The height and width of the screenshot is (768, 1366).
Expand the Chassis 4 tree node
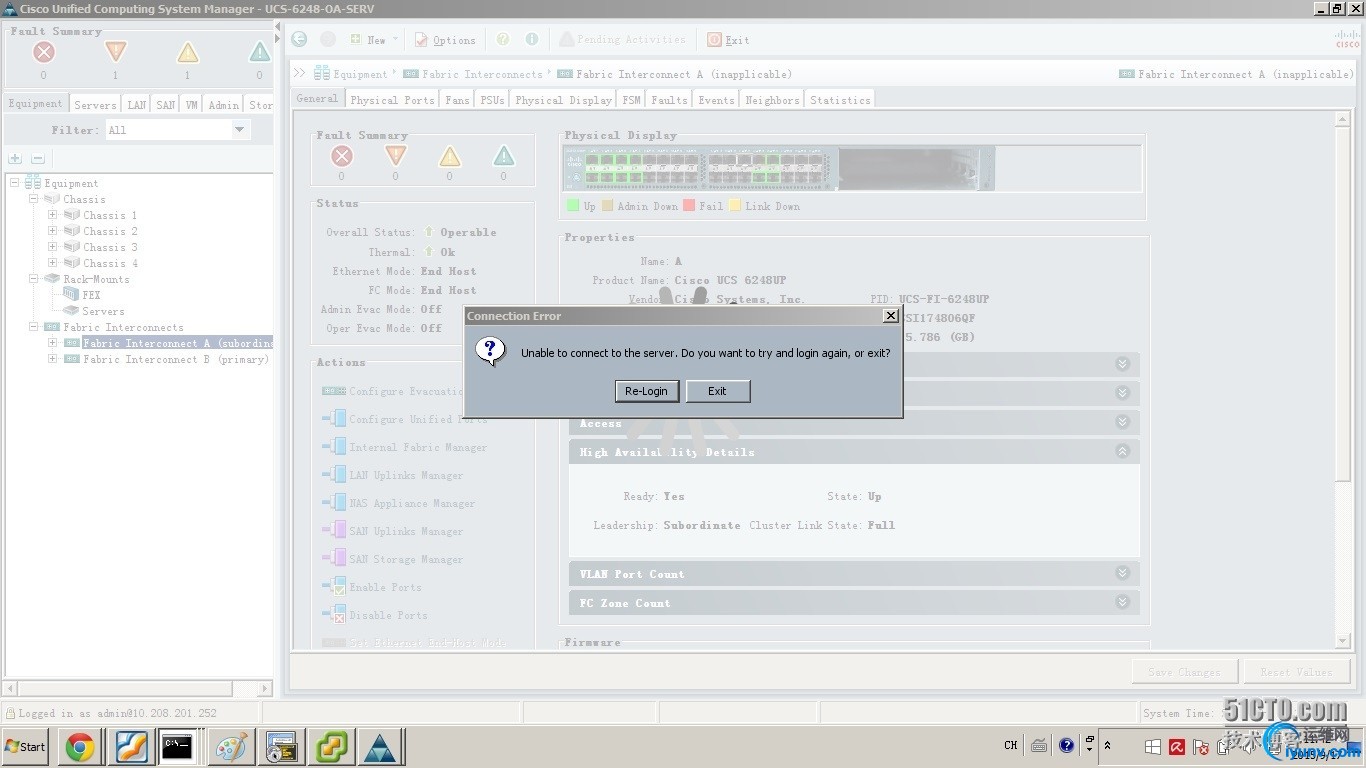[x=53, y=263]
